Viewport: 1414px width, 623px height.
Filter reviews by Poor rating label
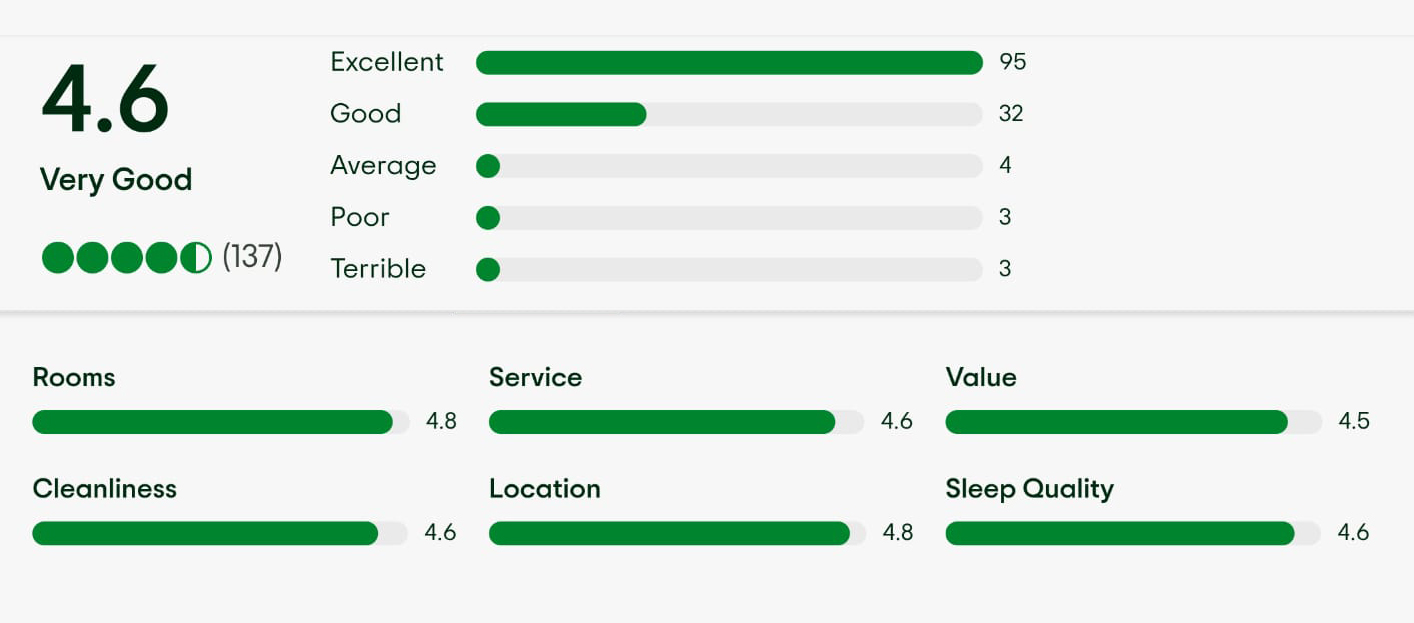click(360, 218)
